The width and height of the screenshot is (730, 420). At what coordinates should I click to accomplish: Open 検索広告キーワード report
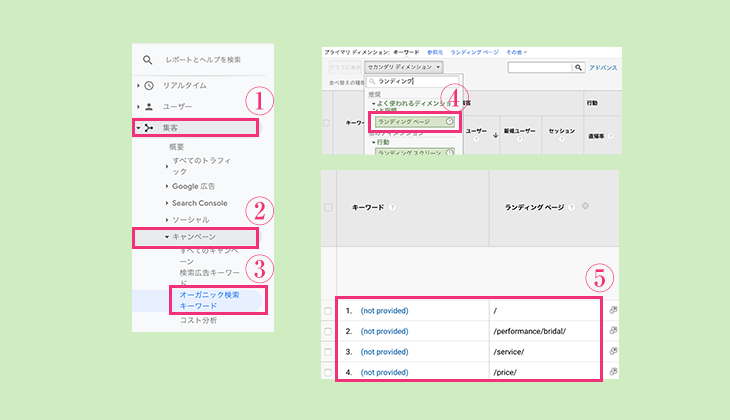click(x=210, y=277)
